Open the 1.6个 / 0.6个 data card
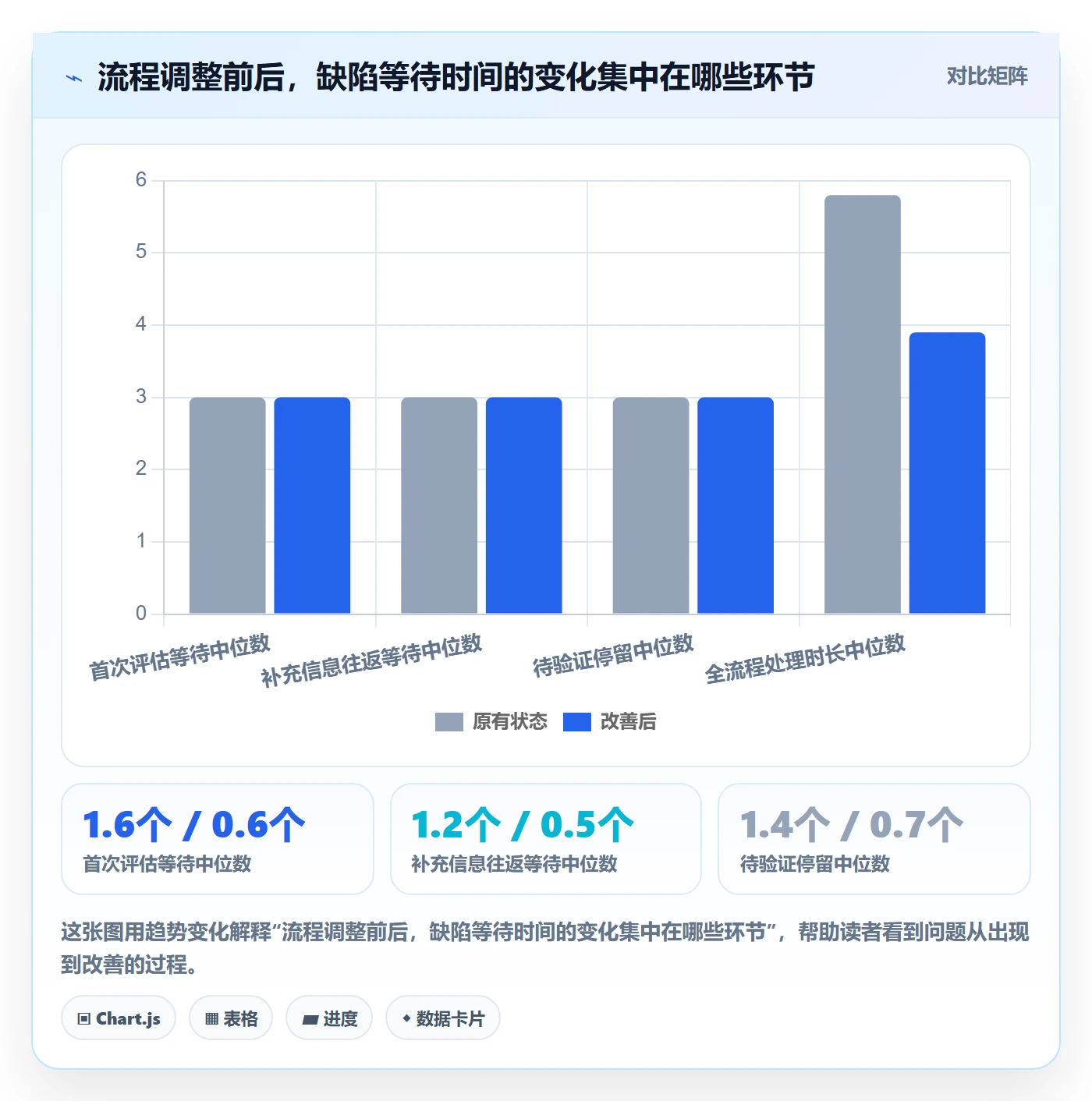 (x=218, y=839)
